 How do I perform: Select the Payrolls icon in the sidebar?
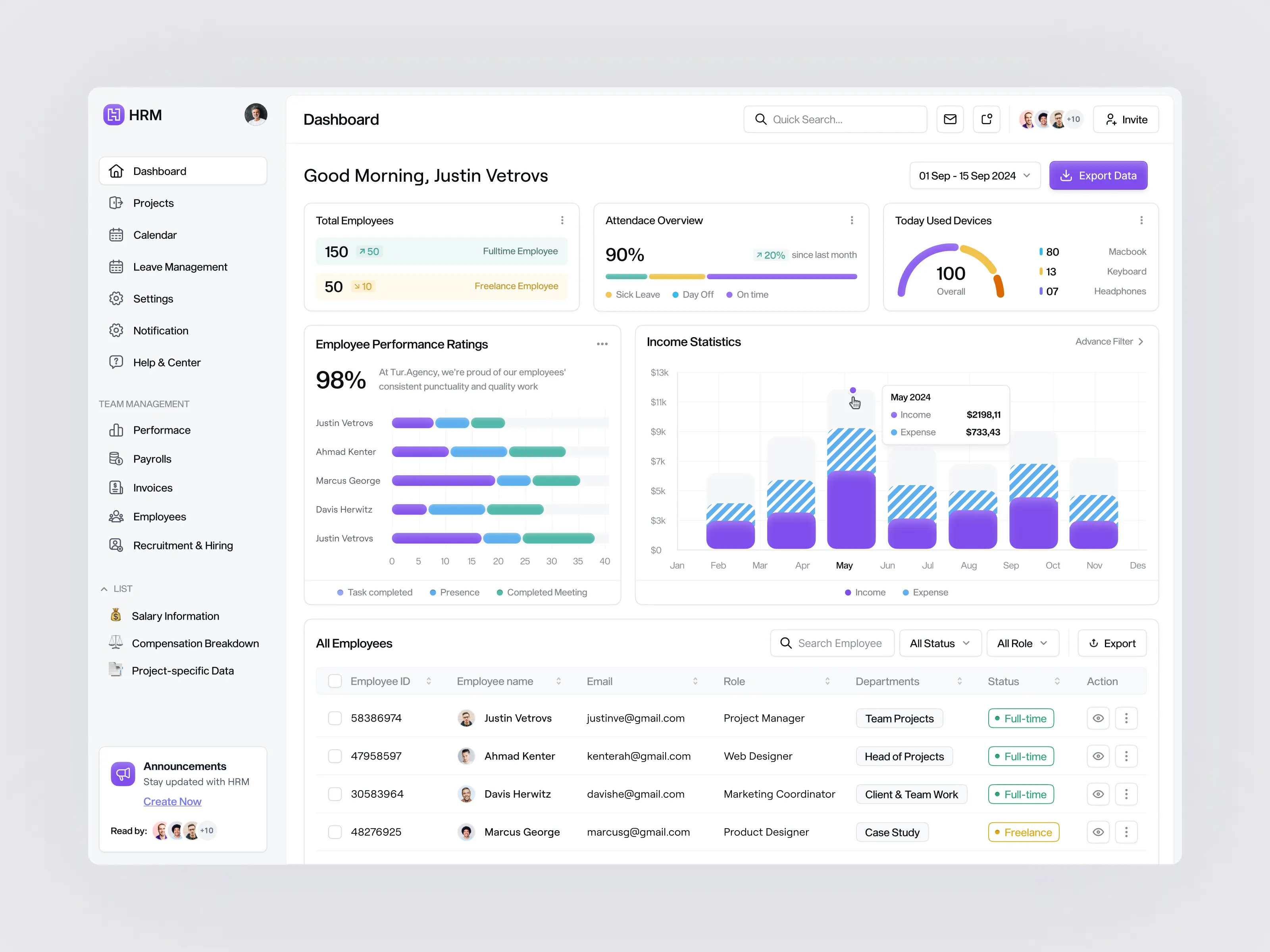point(117,459)
